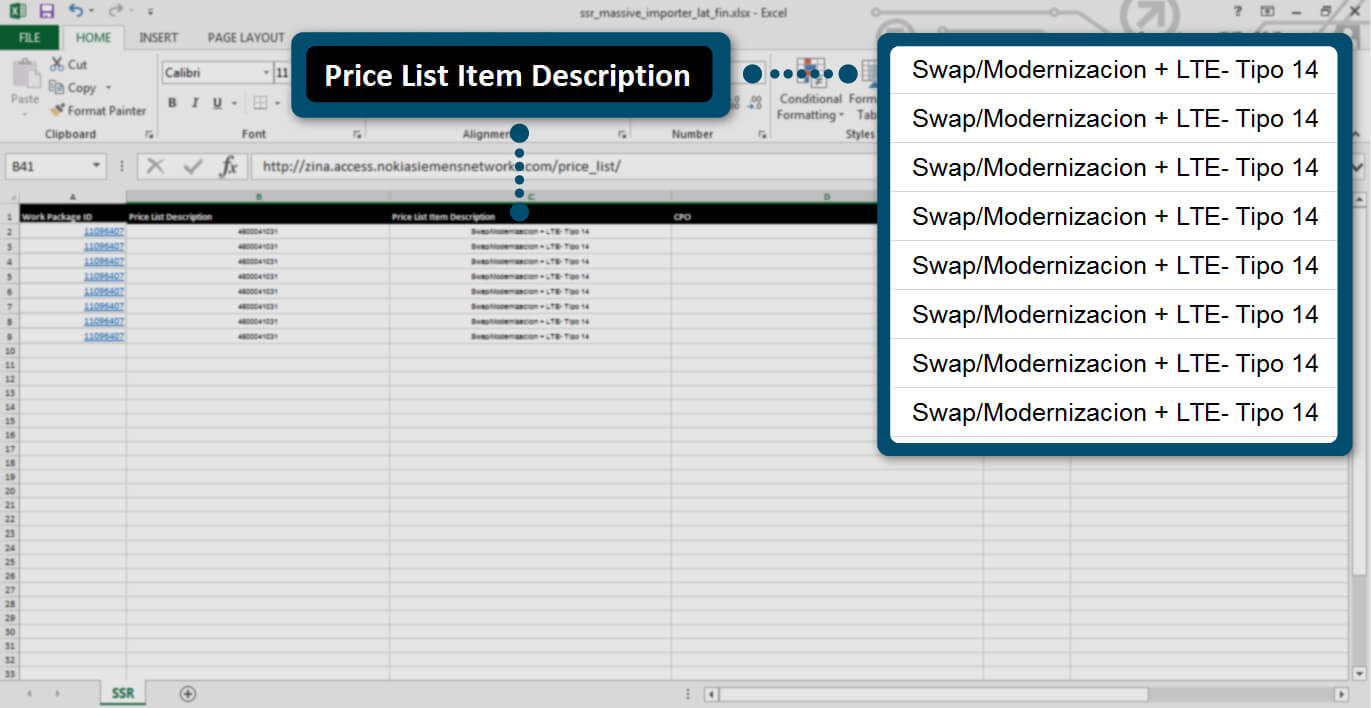Click the Cut scissors icon
1371x708 pixels.
coord(57,64)
